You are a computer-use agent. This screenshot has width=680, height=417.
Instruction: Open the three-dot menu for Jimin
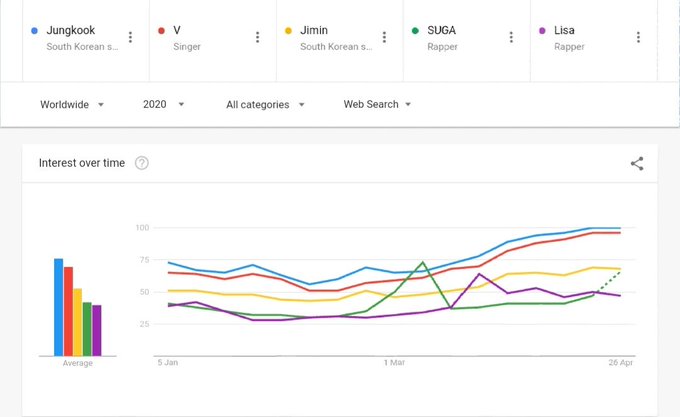pos(384,37)
